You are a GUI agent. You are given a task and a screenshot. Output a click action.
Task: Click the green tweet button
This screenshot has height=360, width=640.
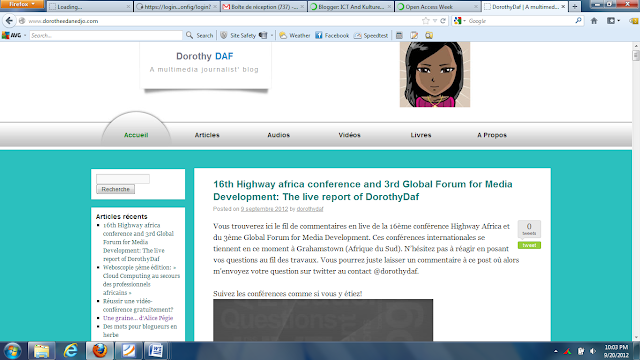tap(529, 245)
